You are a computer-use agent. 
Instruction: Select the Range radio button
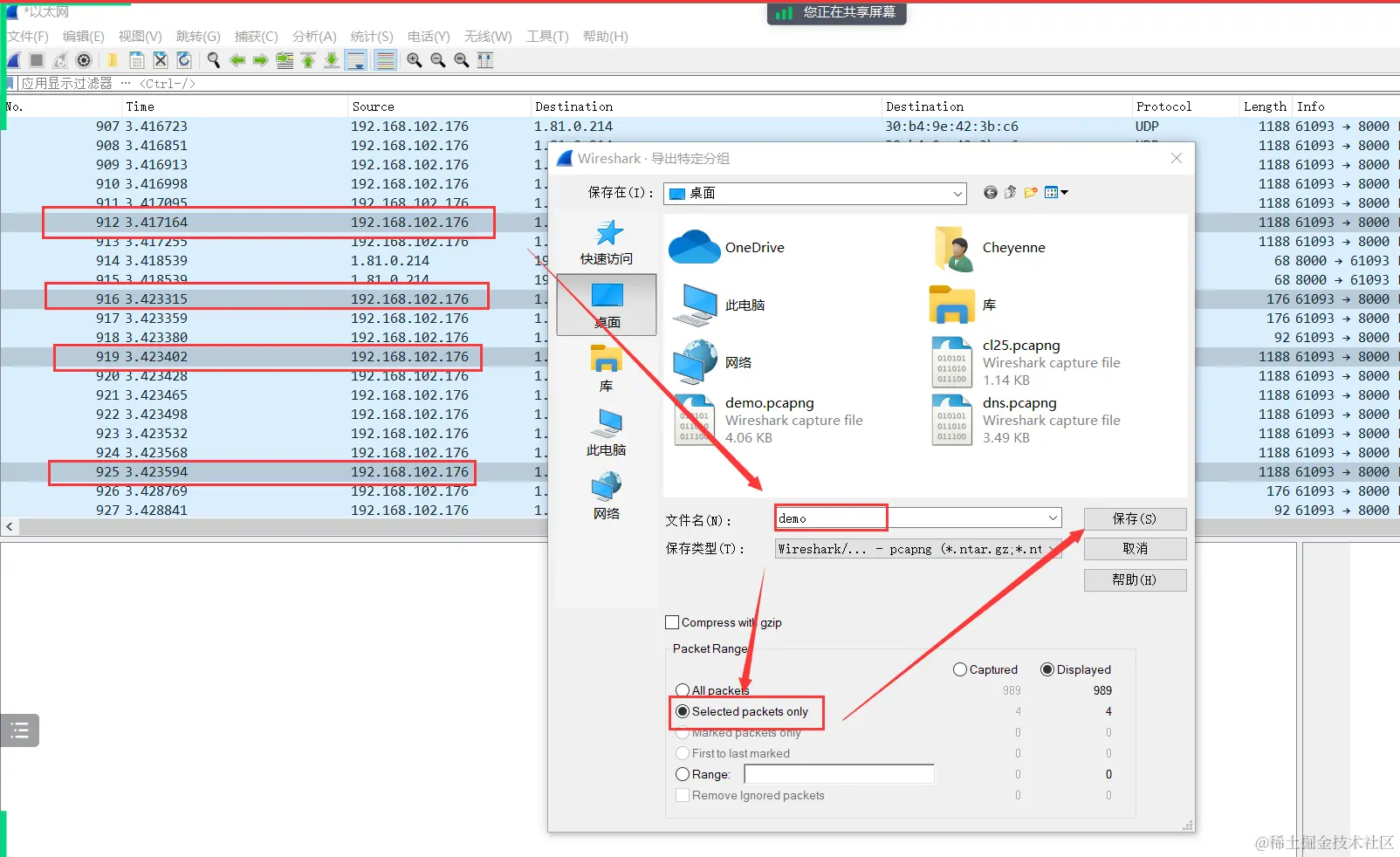(683, 774)
